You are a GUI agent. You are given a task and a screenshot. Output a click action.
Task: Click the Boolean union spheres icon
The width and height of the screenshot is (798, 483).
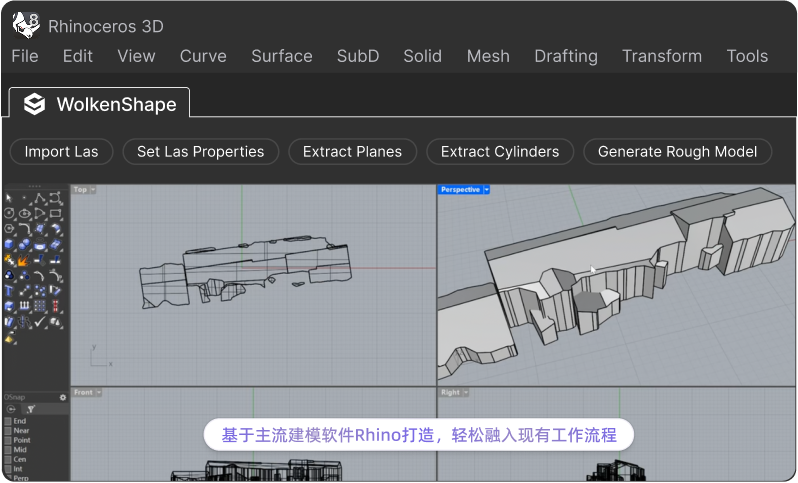pos(24,244)
